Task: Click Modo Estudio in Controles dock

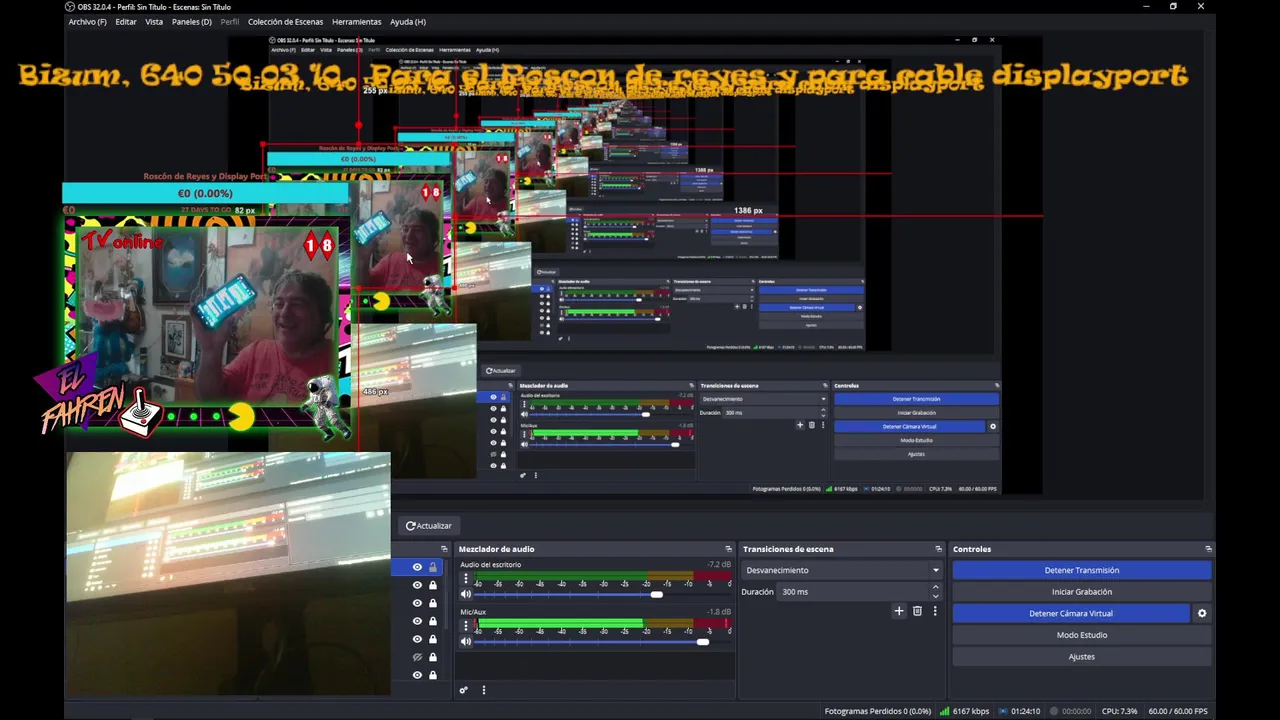Action: (1081, 635)
